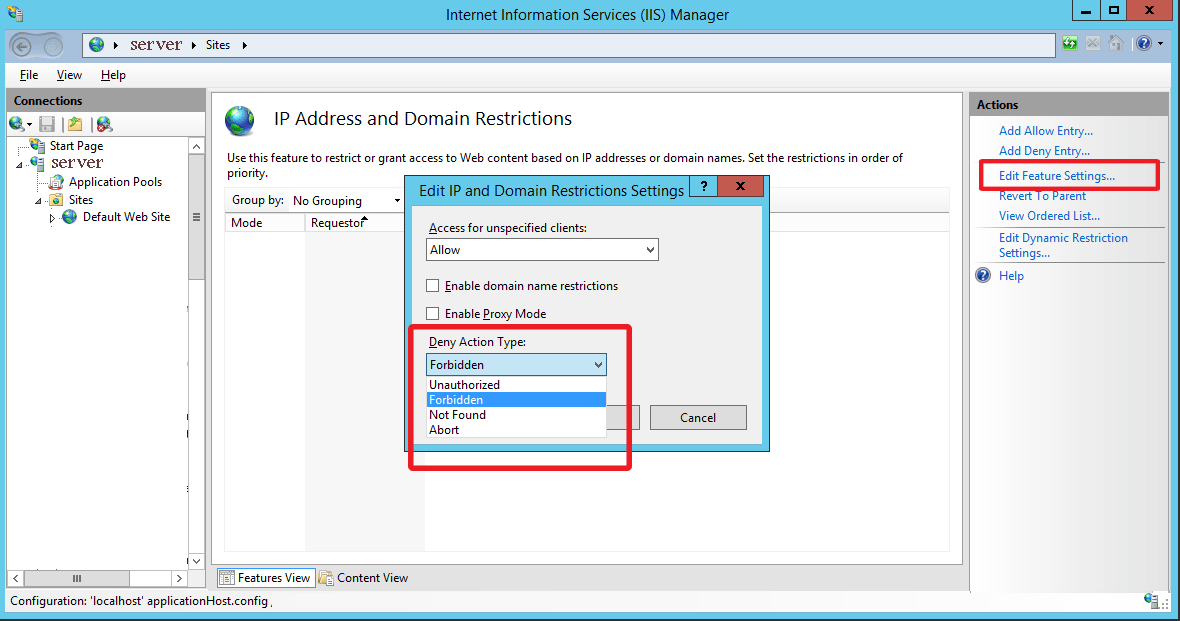Click the Mode column header
Viewport: 1180px width, 621px height.
tap(265, 223)
